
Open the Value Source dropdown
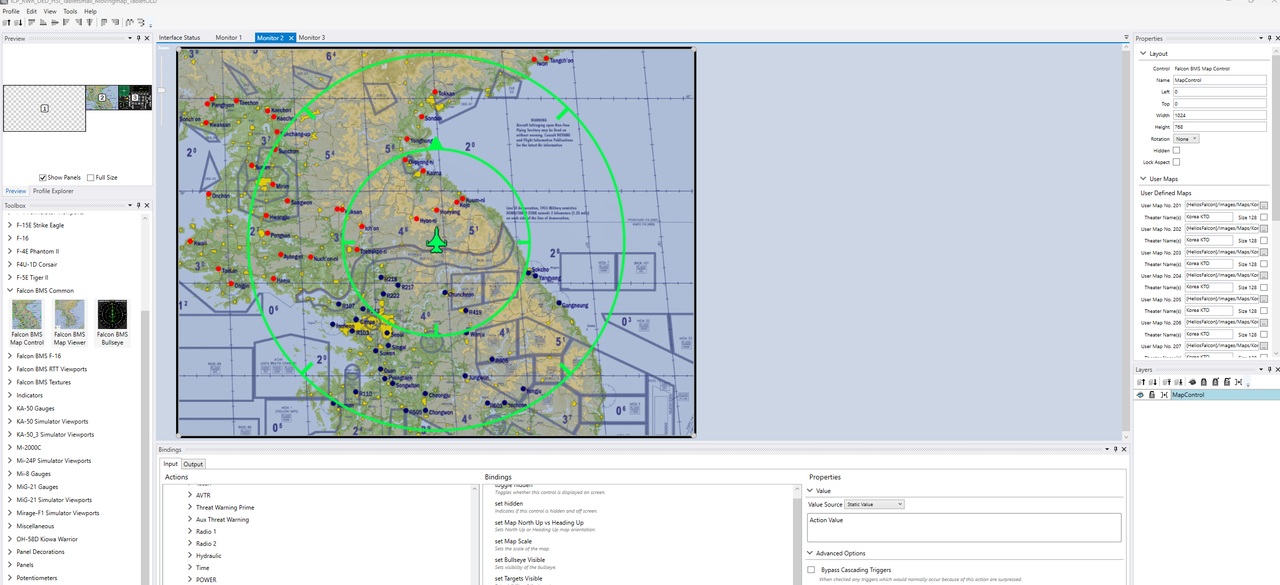point(874,504)
